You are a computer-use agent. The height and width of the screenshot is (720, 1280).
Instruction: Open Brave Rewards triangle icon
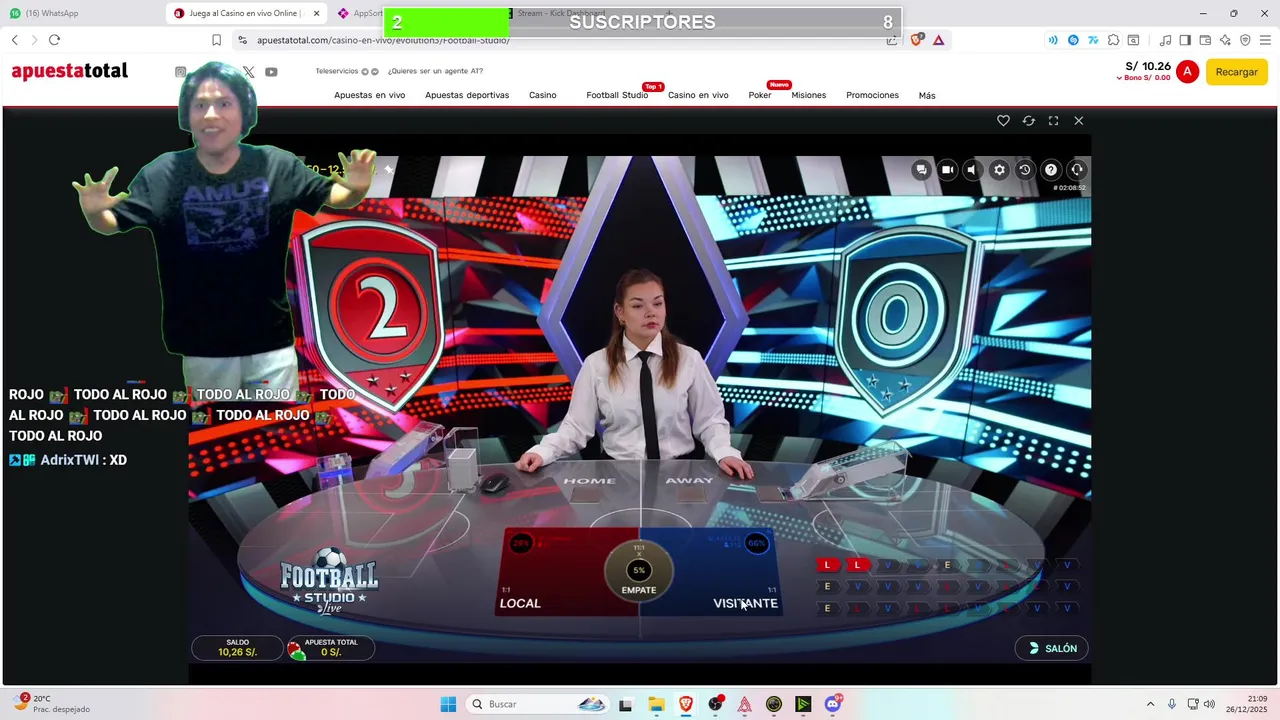point(938,40)
